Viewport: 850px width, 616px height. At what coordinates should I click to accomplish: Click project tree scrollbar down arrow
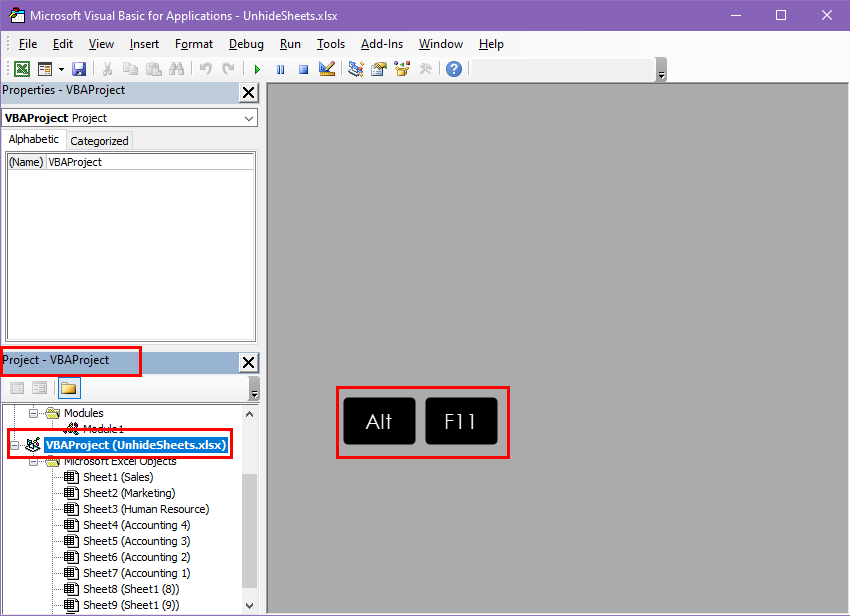coord(249,605)
